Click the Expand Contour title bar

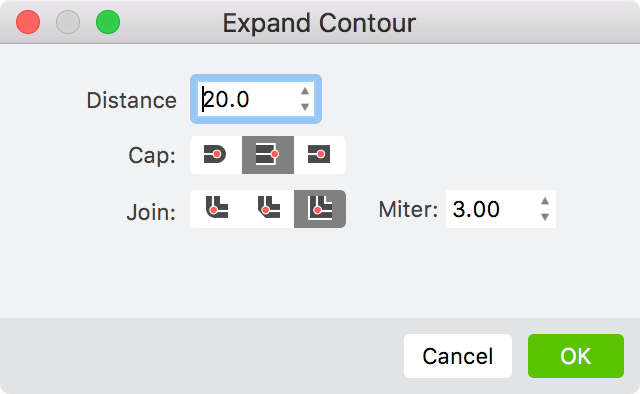pos(319,23)
